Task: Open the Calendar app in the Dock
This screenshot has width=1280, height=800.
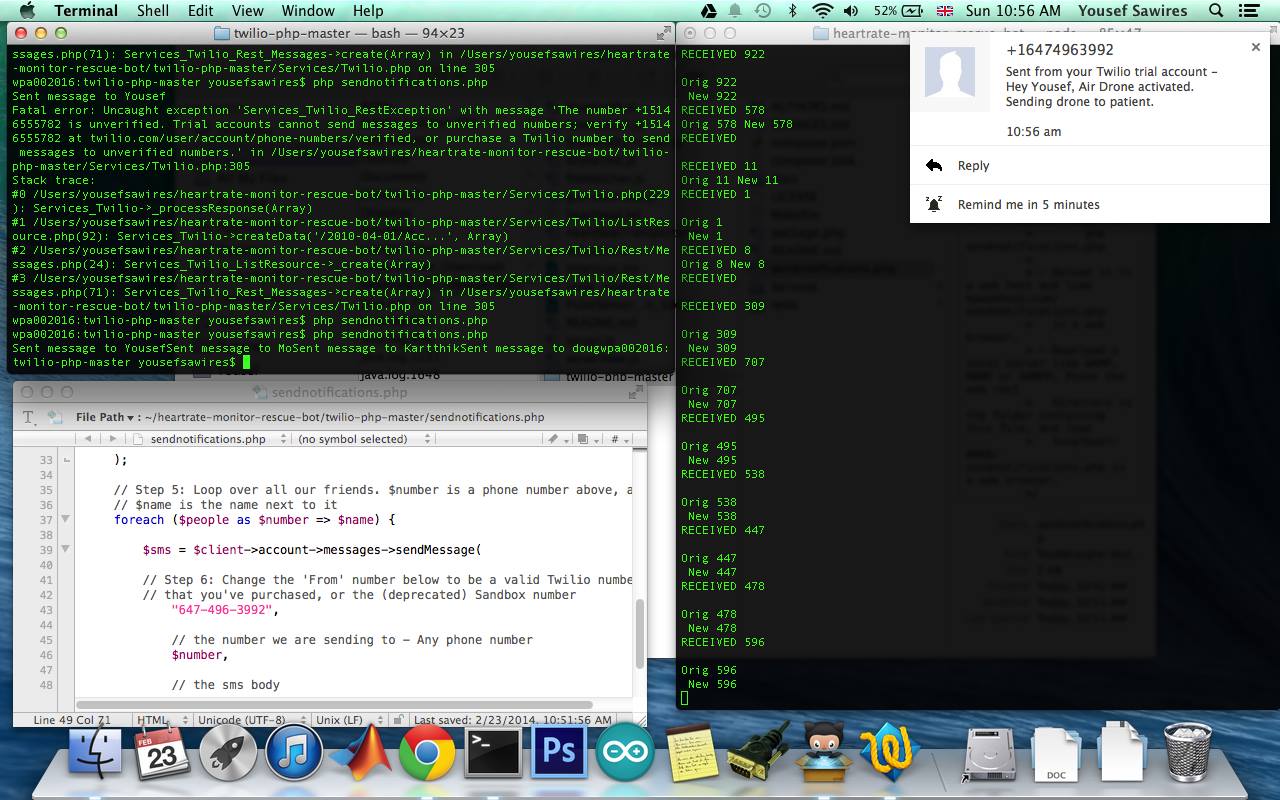Action: [x=161, y=752]
